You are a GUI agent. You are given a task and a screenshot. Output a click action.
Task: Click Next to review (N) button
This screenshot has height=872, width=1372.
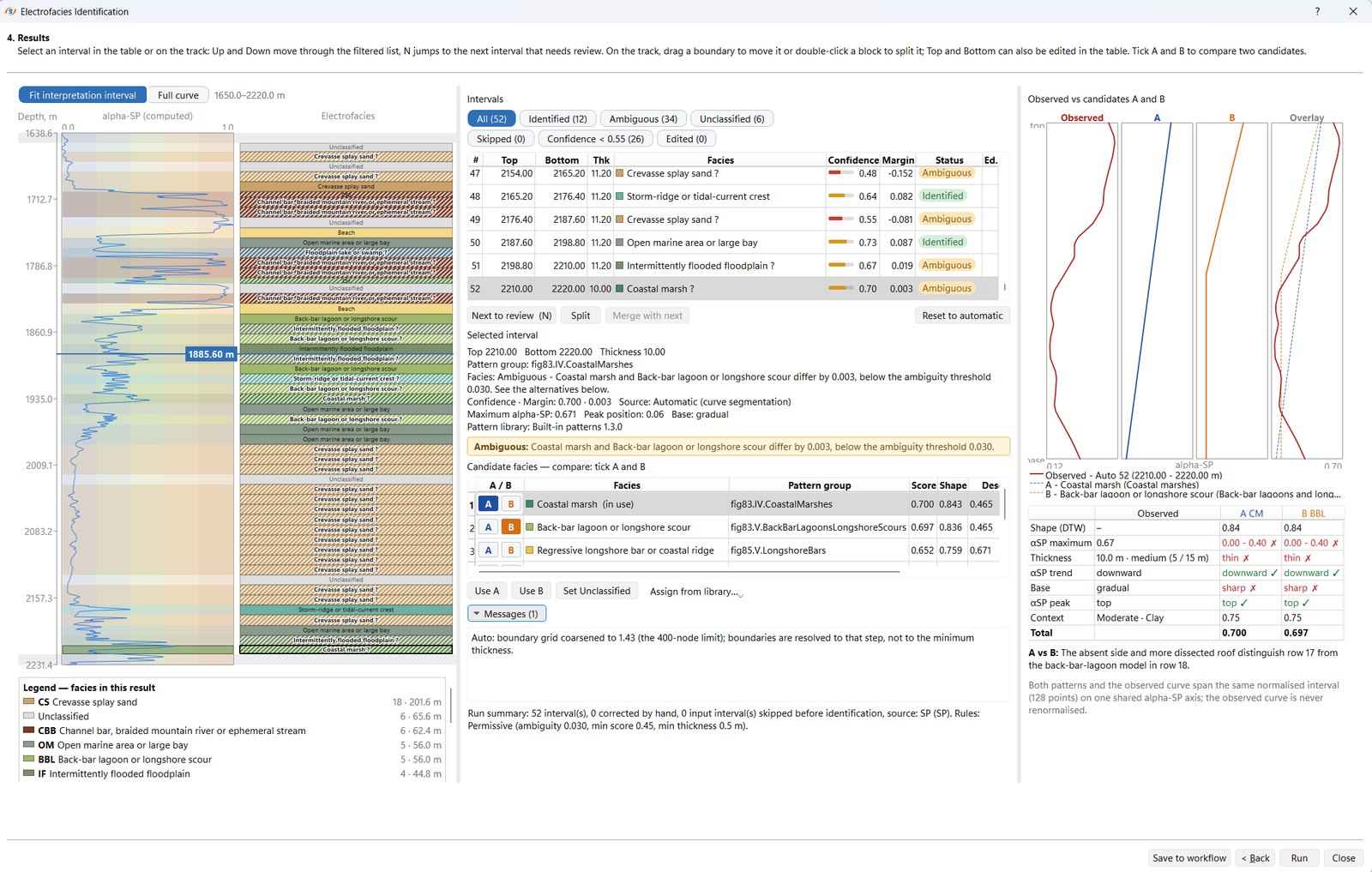tap(512, 316)
